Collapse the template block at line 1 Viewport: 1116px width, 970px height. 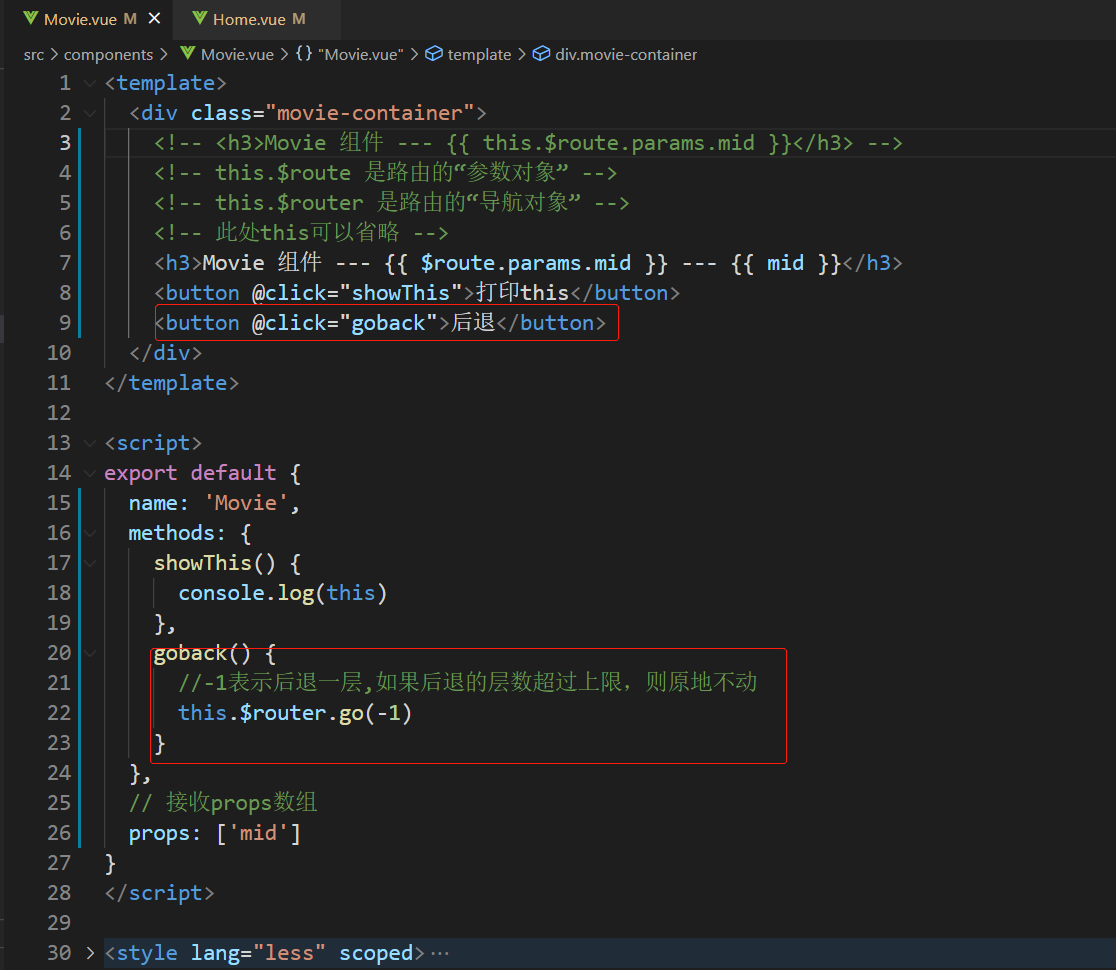[x=90, y=83]
